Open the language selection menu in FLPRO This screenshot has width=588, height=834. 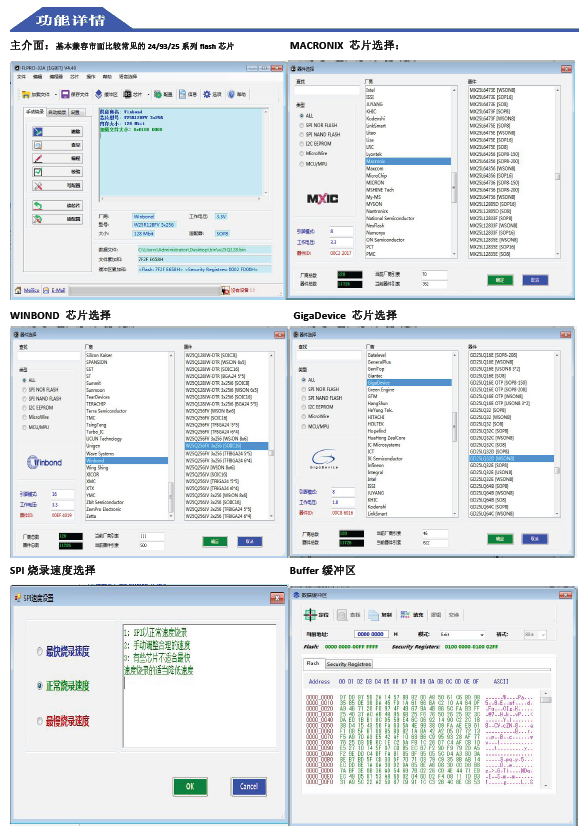pyautogui.click(x=128, y=77)
